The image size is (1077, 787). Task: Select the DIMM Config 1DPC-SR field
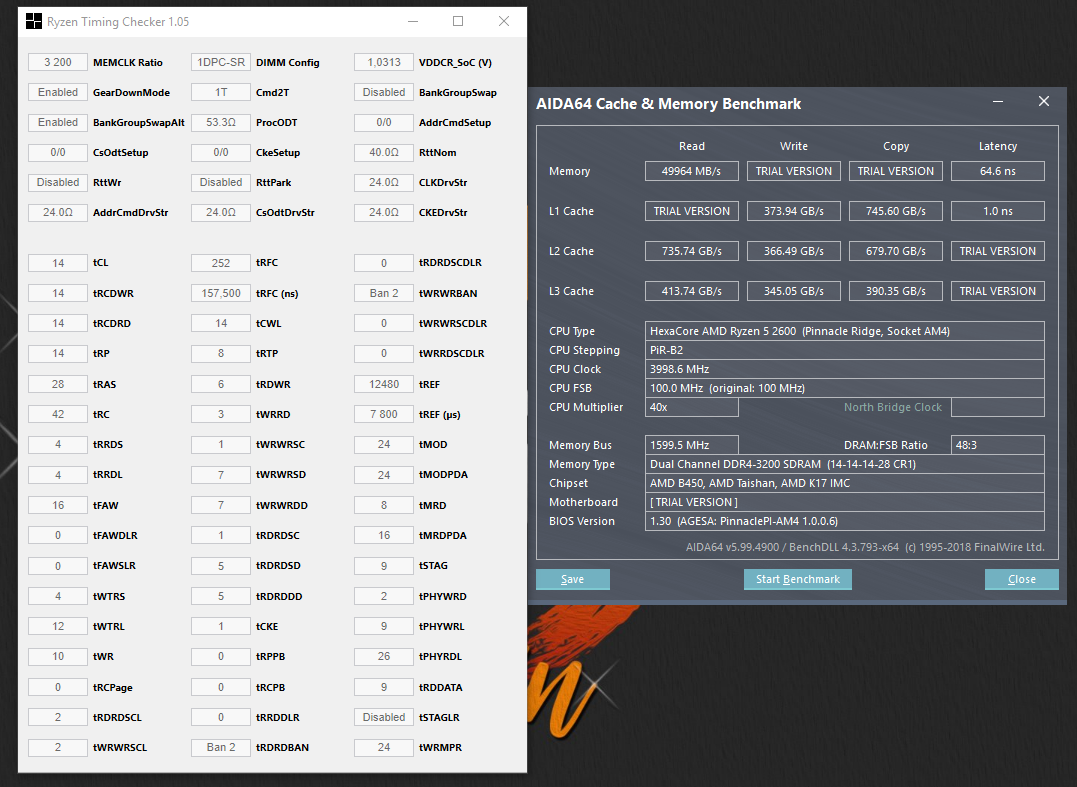pos(220,61)
